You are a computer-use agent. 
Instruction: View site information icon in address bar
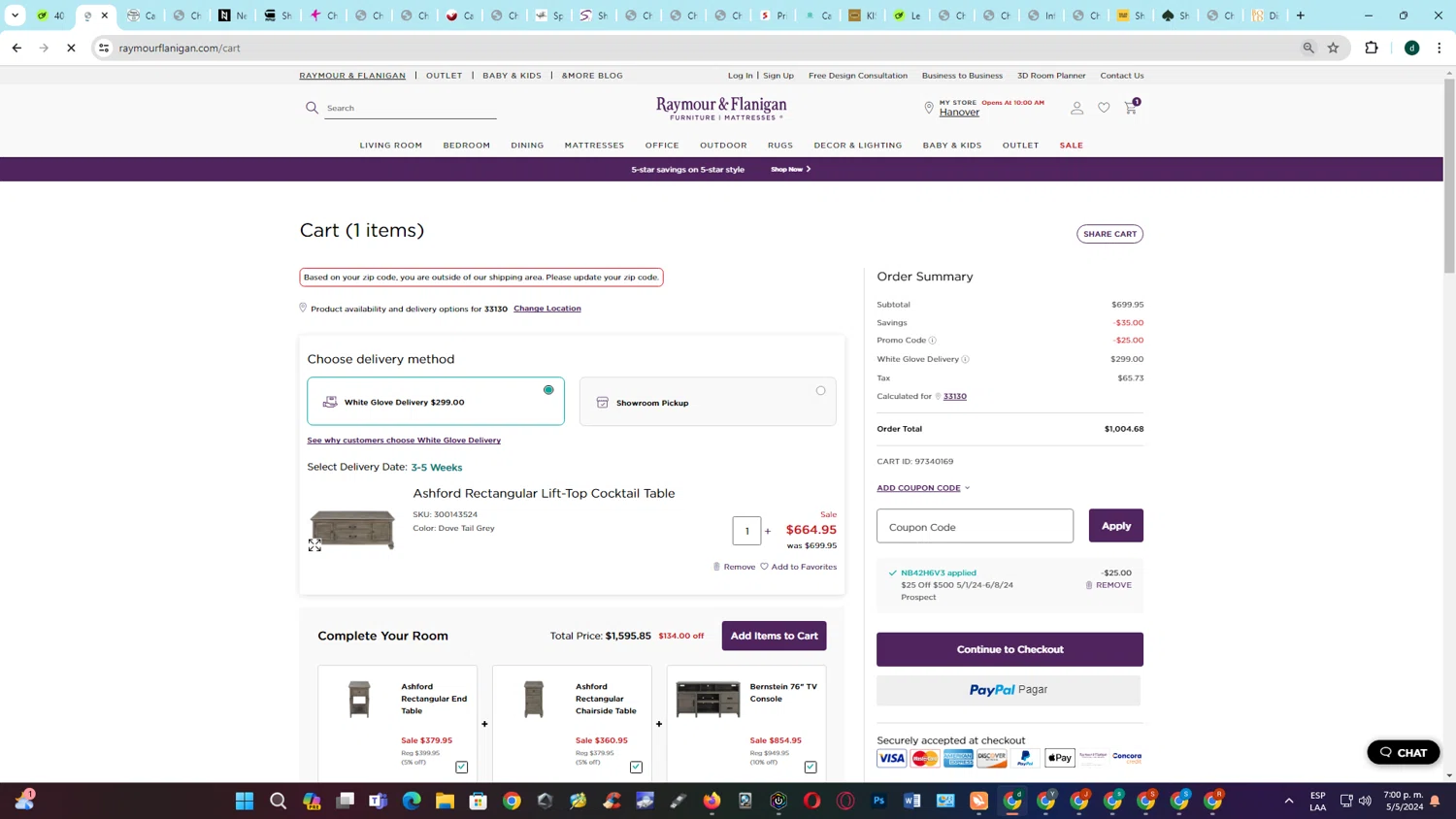(x=104, y=48)
